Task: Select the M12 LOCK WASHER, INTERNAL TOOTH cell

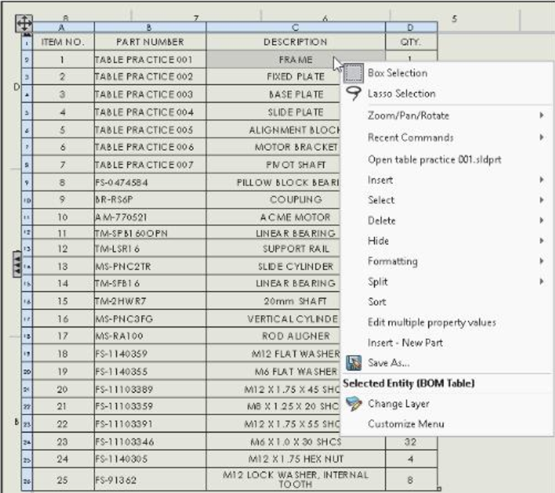Action: coord(296,480)
